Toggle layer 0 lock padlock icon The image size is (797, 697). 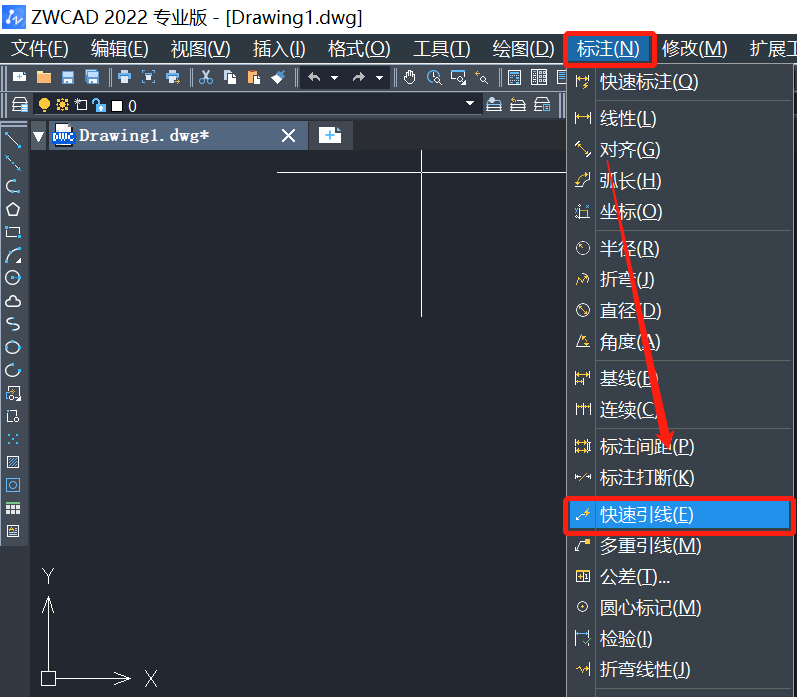coord(99,105)
